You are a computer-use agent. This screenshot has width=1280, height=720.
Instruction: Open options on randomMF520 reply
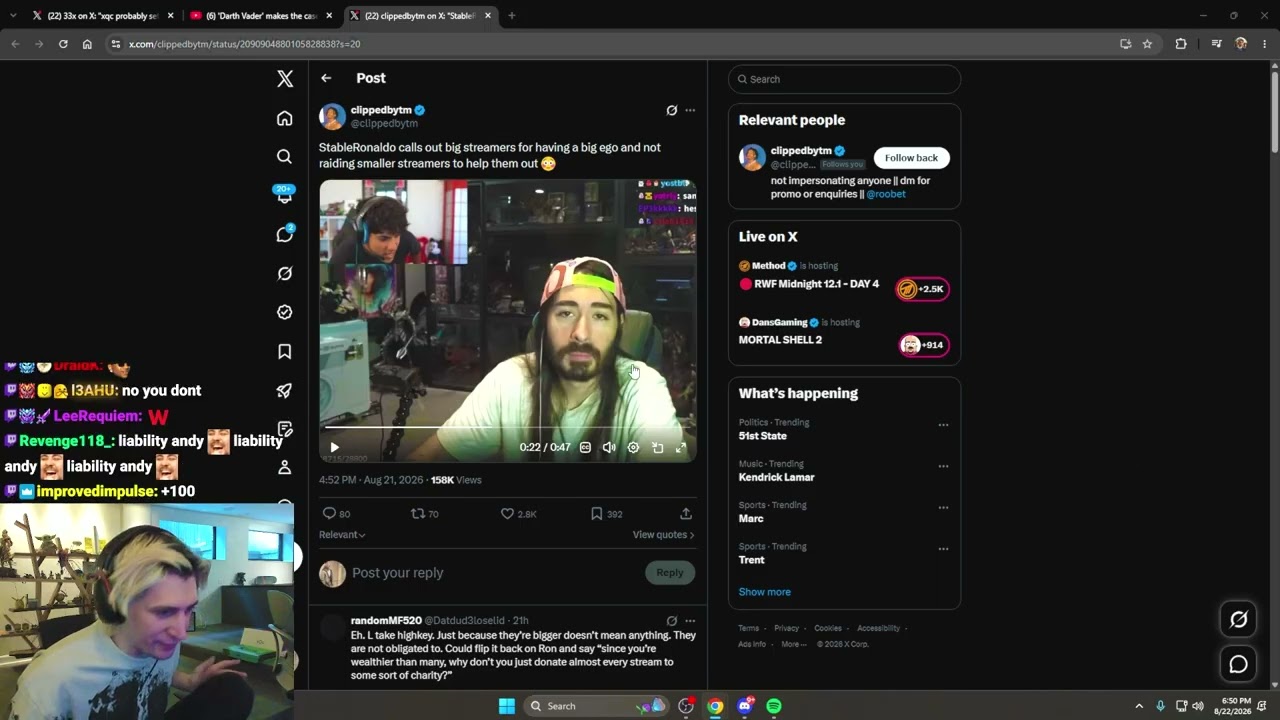690,621
